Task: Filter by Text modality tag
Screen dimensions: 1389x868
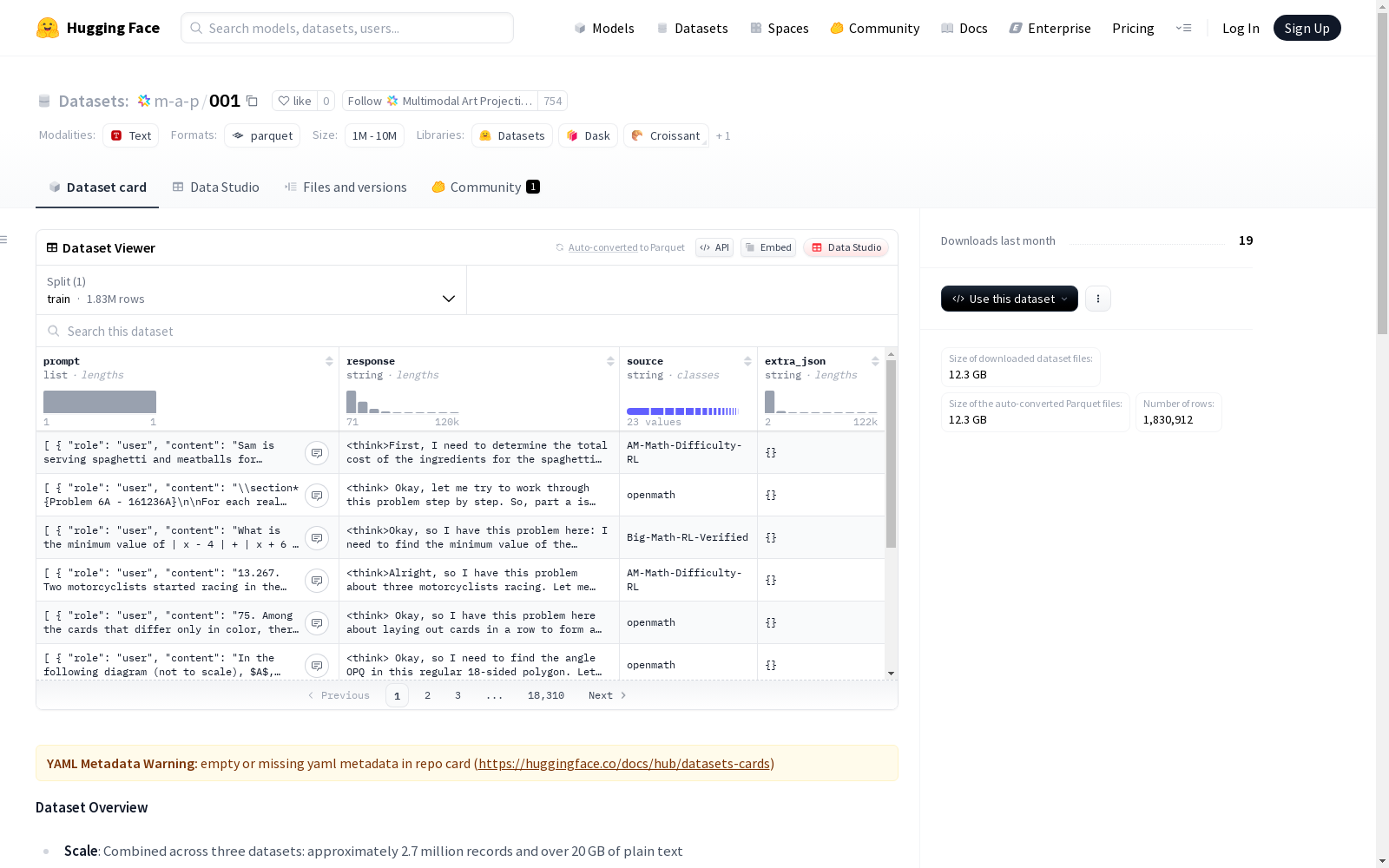Action: (130, 135)
